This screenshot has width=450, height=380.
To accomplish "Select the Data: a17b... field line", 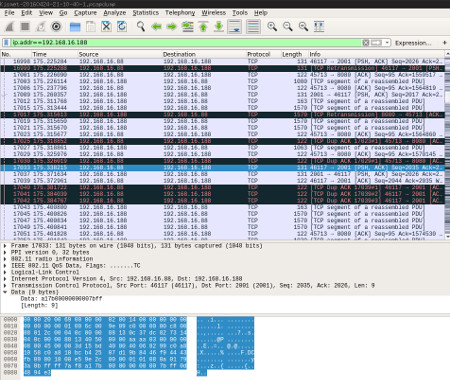I will tap(61, 299).
